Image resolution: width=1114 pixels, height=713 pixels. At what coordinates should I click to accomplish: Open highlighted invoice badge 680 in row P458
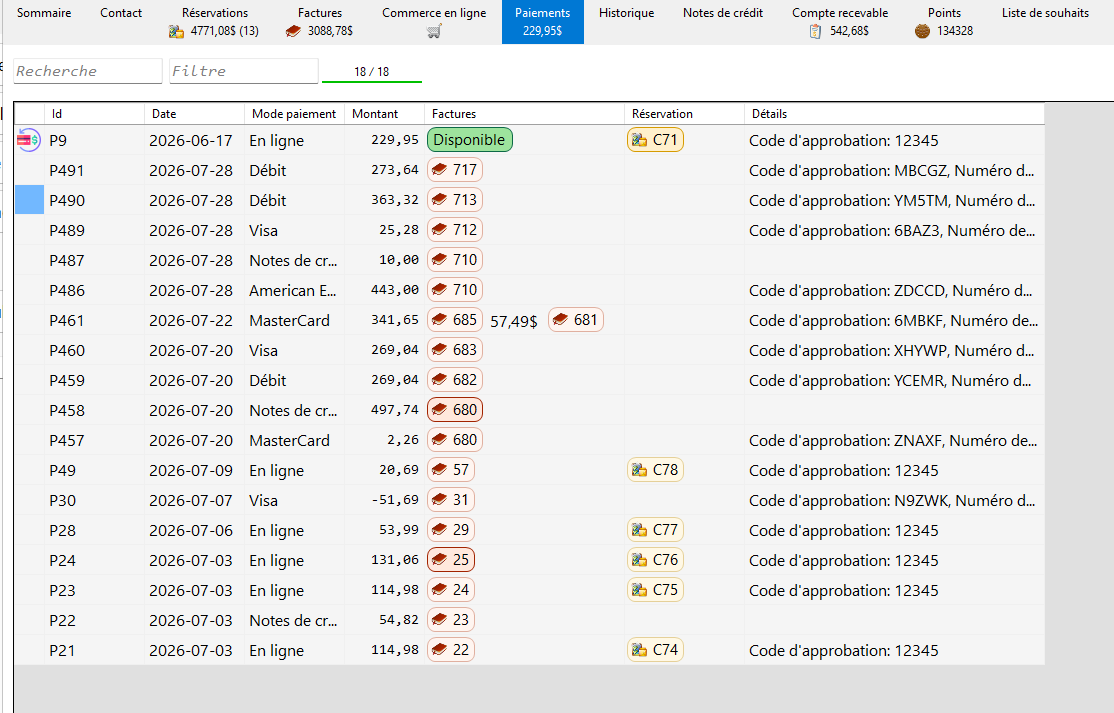pos(455,410)
